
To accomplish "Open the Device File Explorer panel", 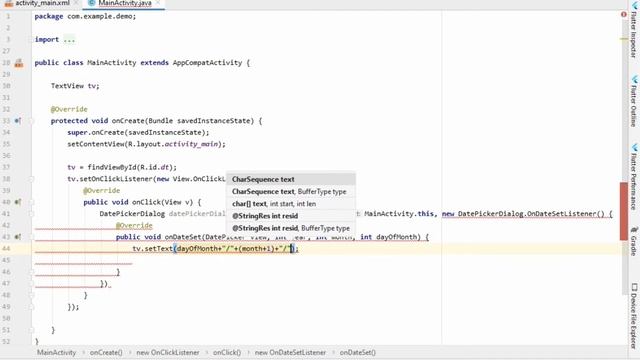I will 634,316.
